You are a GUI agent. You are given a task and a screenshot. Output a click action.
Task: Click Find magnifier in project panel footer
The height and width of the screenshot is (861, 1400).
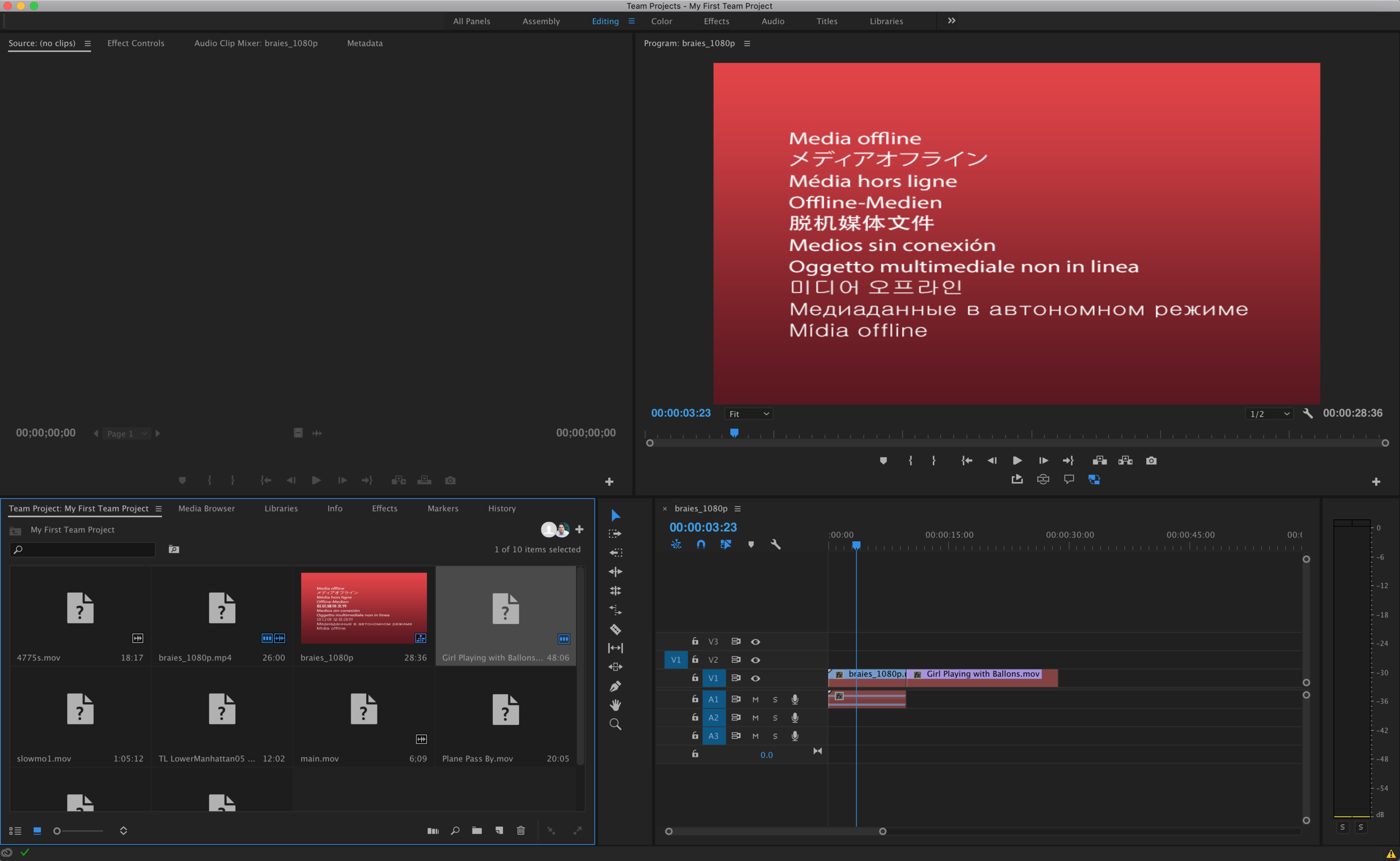pyautogui.click(x=455, y=831)
